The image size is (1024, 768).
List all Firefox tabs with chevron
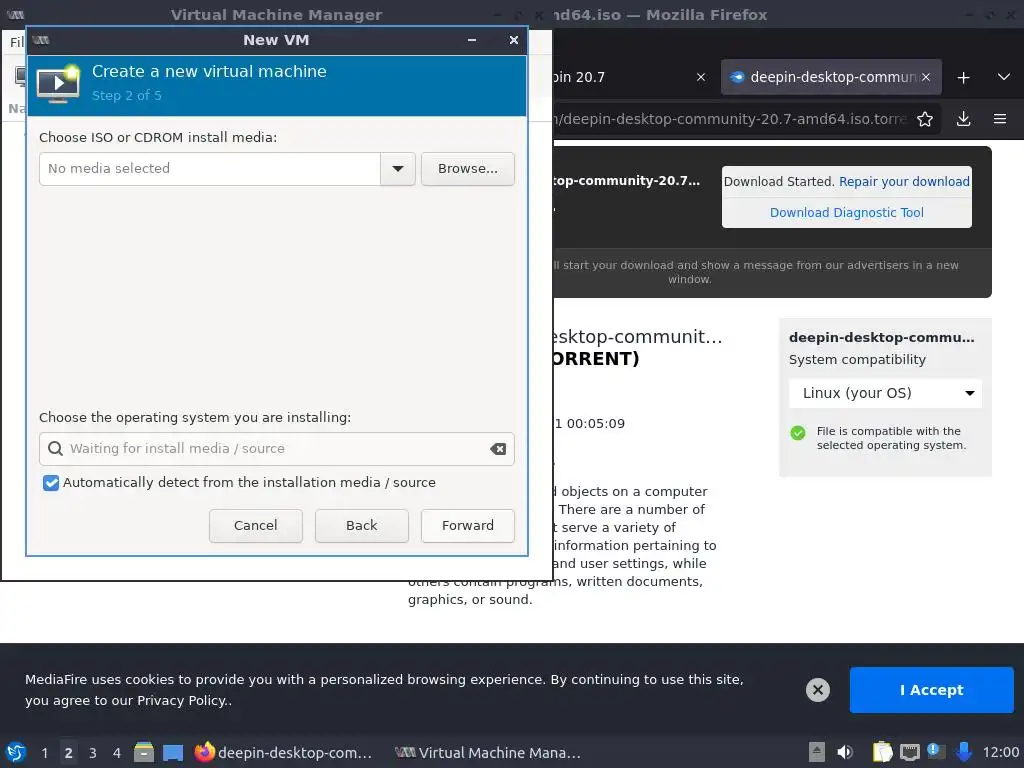1004,77
